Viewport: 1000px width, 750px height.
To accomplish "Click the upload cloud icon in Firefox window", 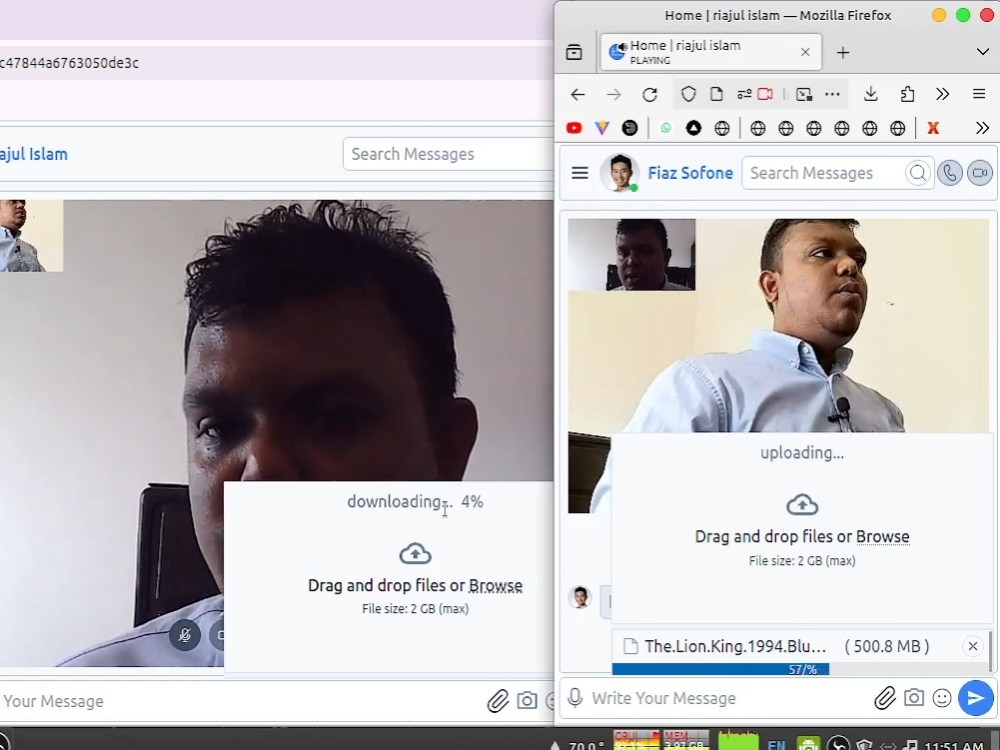I will 802,504.
